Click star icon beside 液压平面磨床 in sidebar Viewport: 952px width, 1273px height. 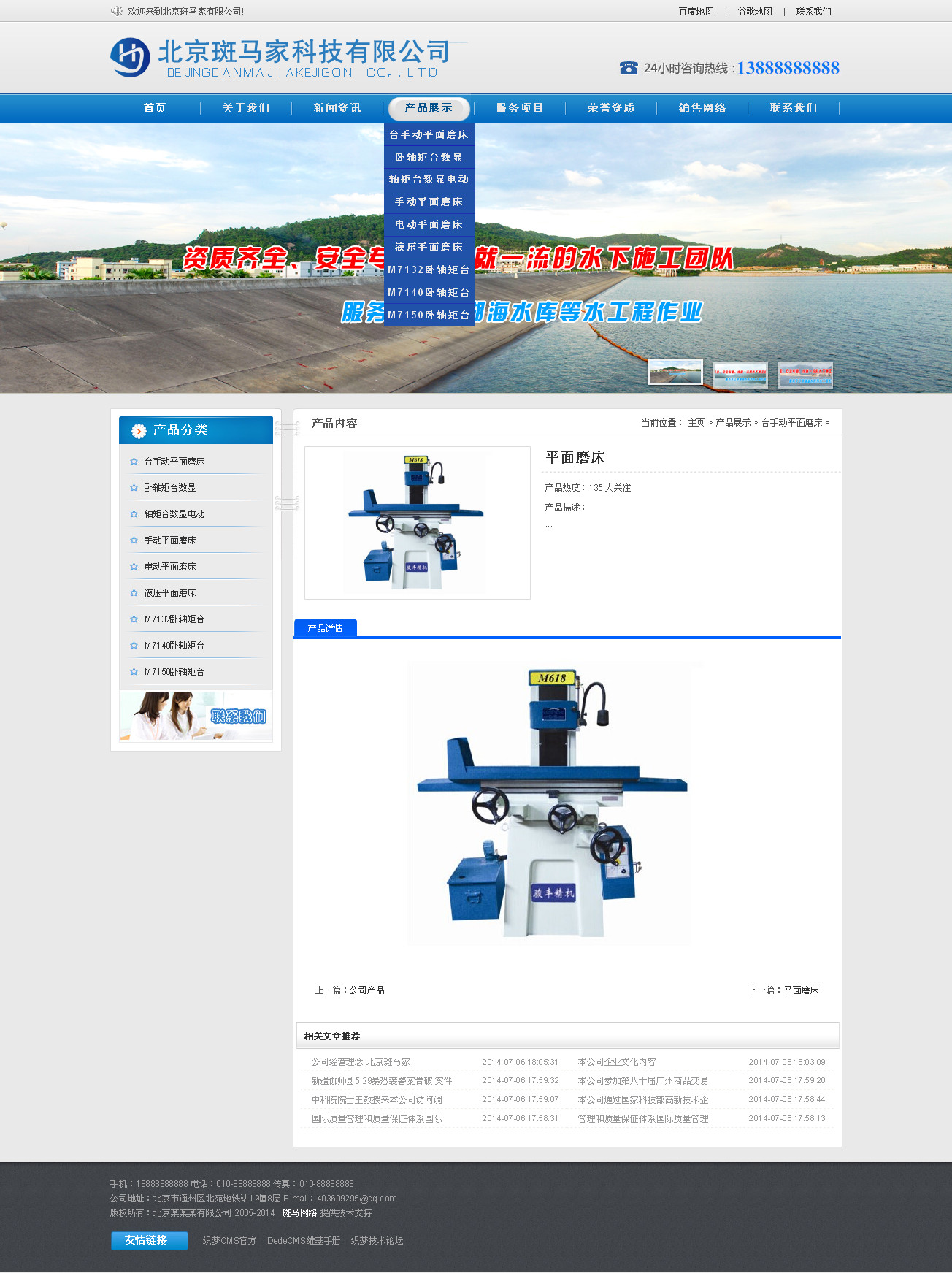tap(134, 593)
